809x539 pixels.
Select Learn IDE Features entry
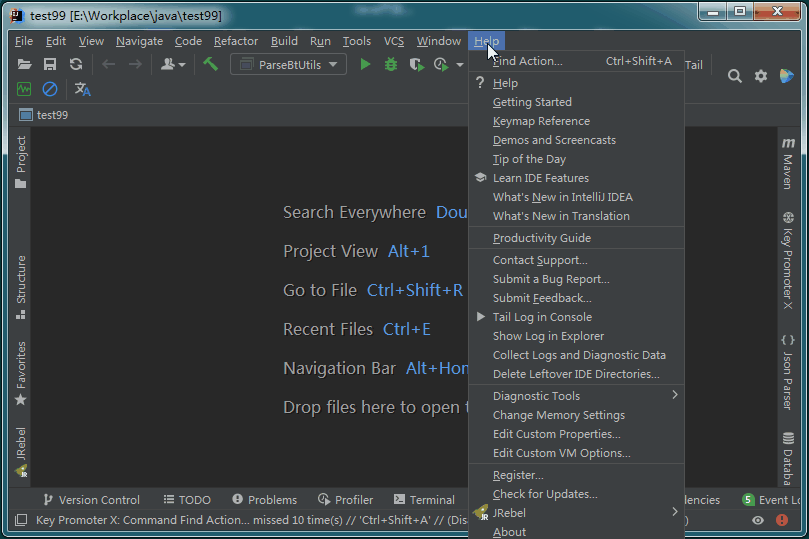[576, 178]
